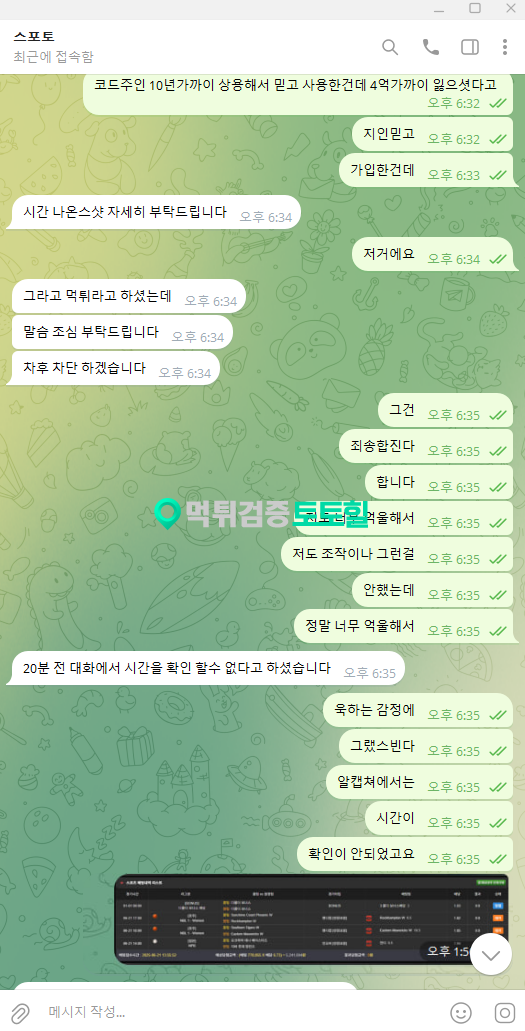
Task: Jump to latest messages with down arrow
Action: pyautogui.click(x=491, y=954)
